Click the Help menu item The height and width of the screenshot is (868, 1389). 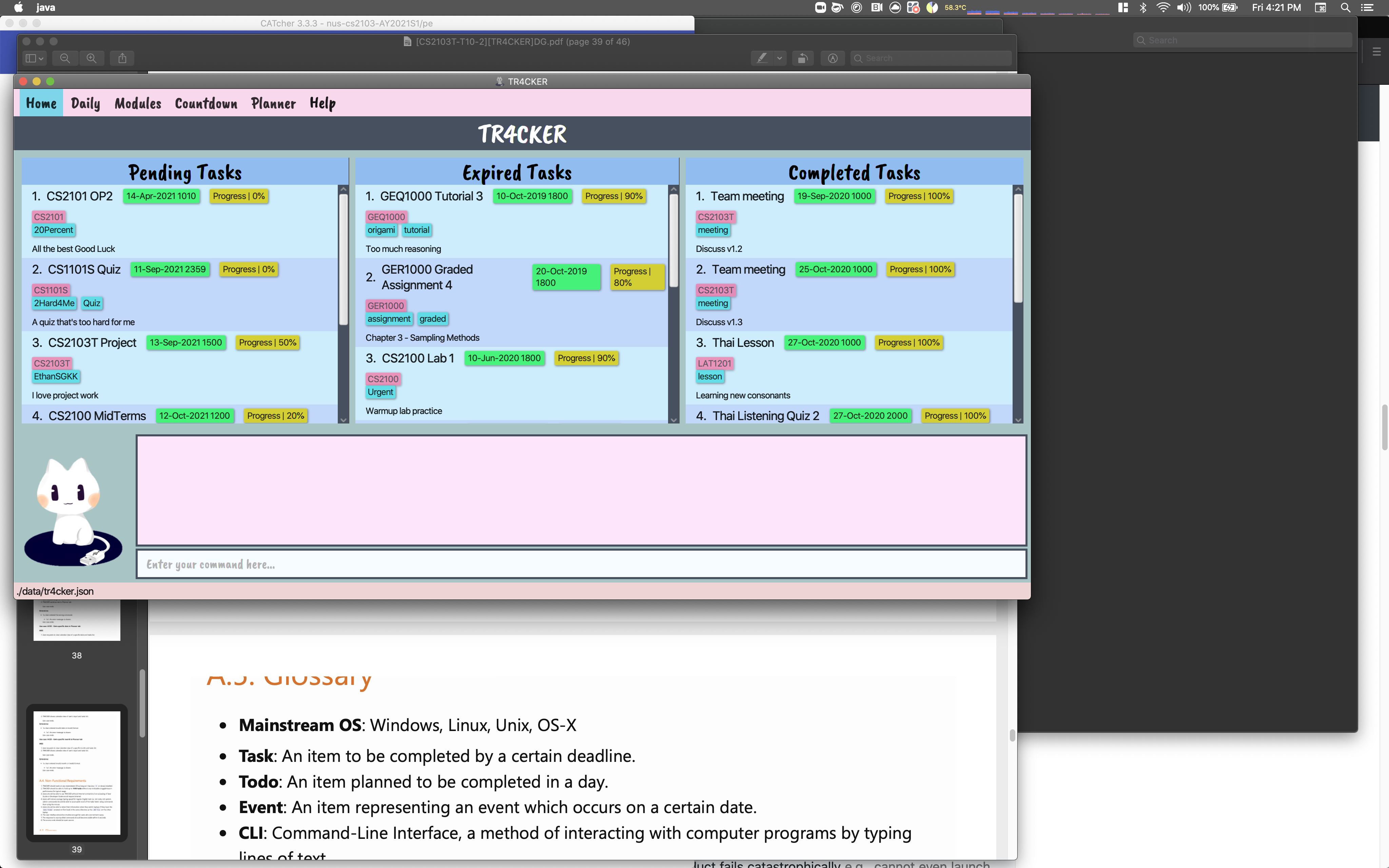pos(322,103)
